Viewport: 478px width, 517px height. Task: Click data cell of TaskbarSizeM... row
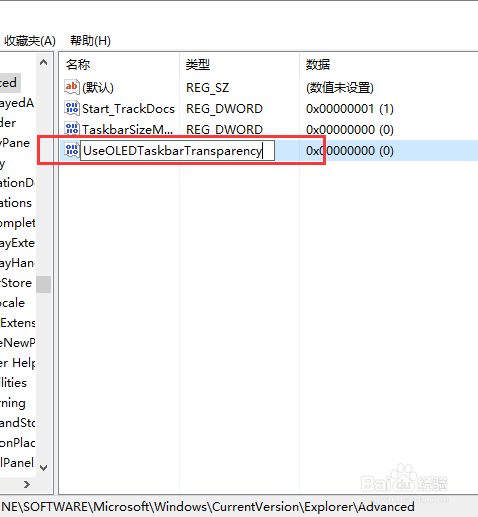(350, 129)
